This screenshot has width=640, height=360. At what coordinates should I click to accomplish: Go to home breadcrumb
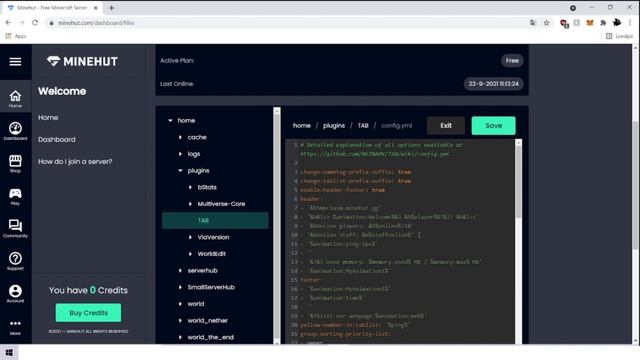point(302,126)
